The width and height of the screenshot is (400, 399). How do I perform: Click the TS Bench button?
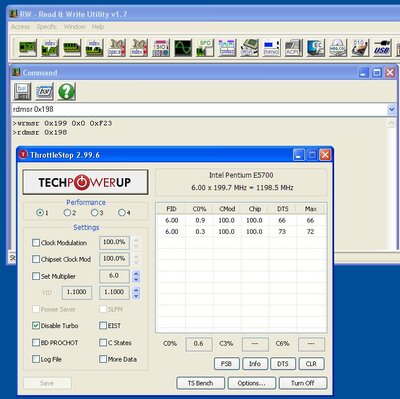tap(201, 383)
